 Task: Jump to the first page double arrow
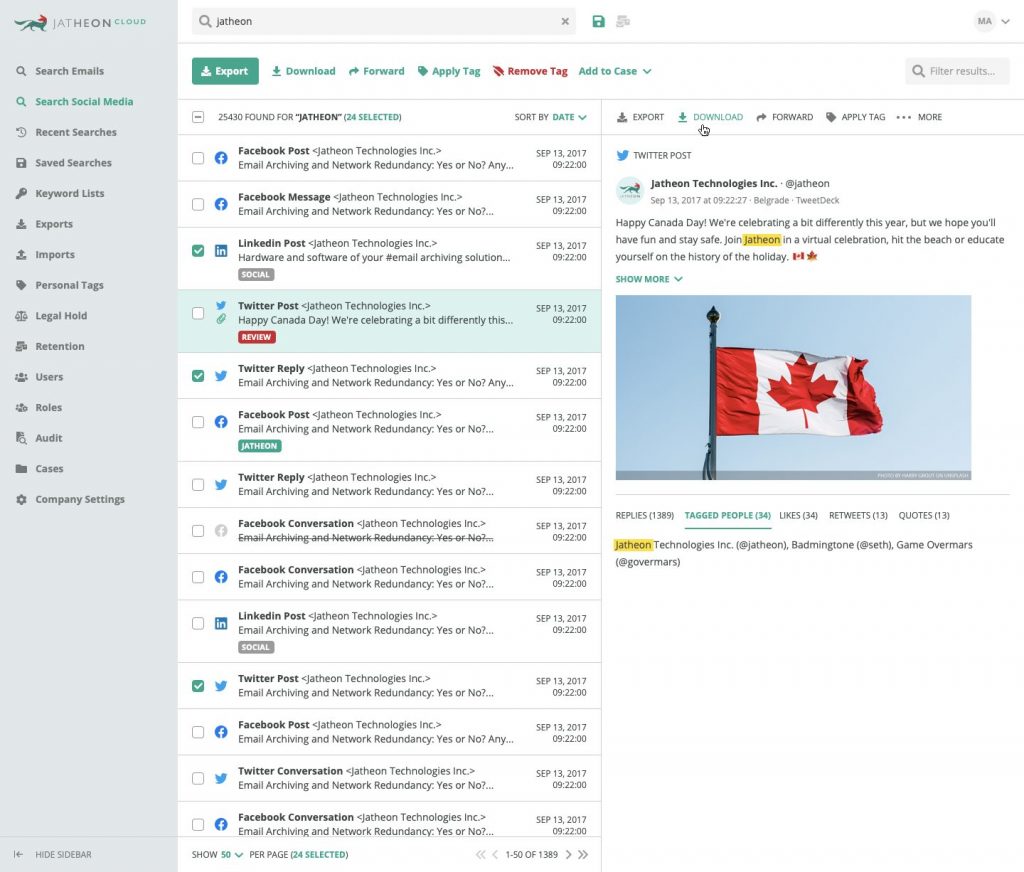[x=481, y=854]
